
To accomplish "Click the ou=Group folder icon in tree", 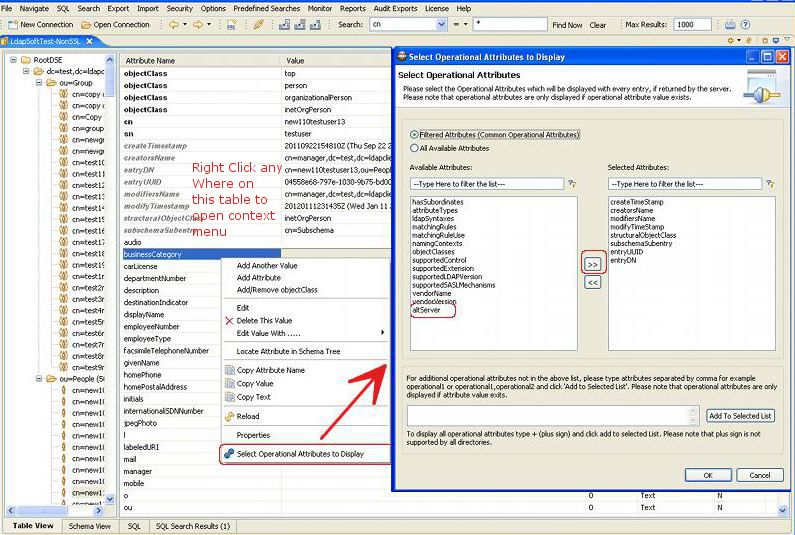I will tap(51, 83).
